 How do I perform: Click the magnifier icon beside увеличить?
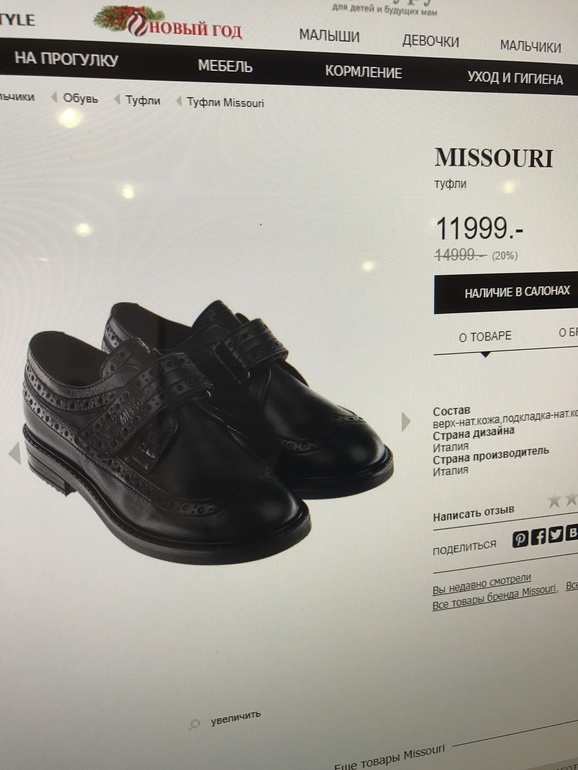coord(195,724)
